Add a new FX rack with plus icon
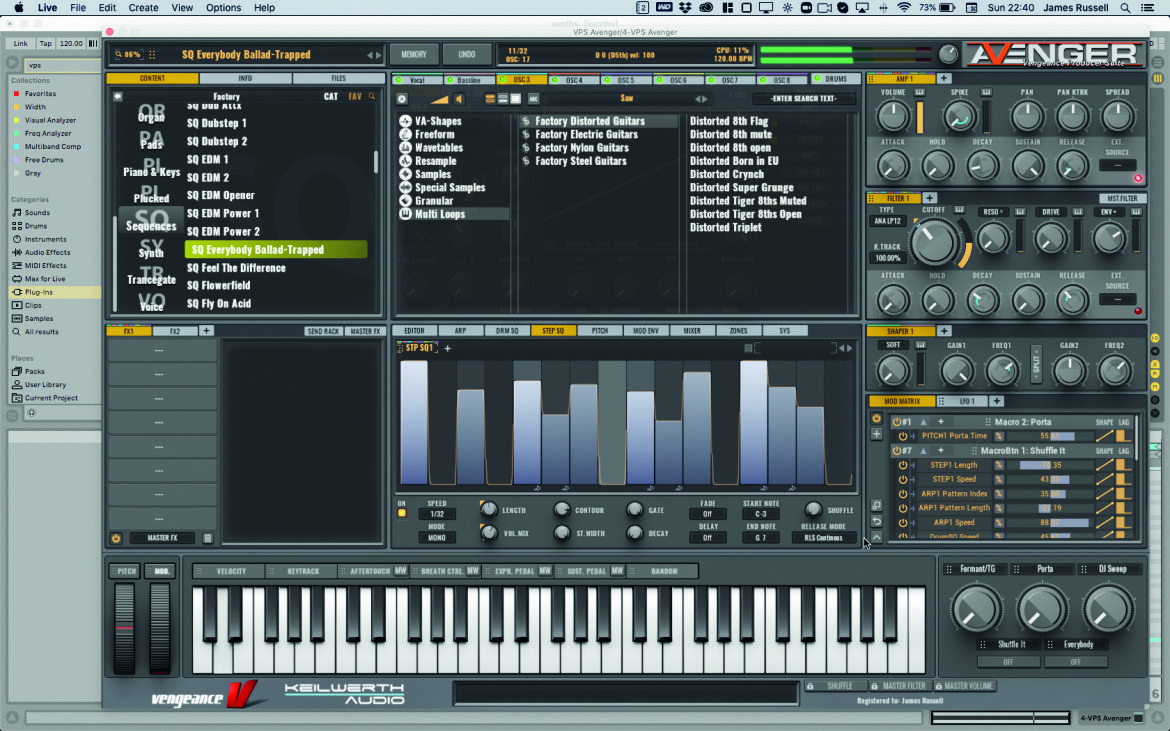The height and width of the screenshot is (731, 1170). pos(207,330)
